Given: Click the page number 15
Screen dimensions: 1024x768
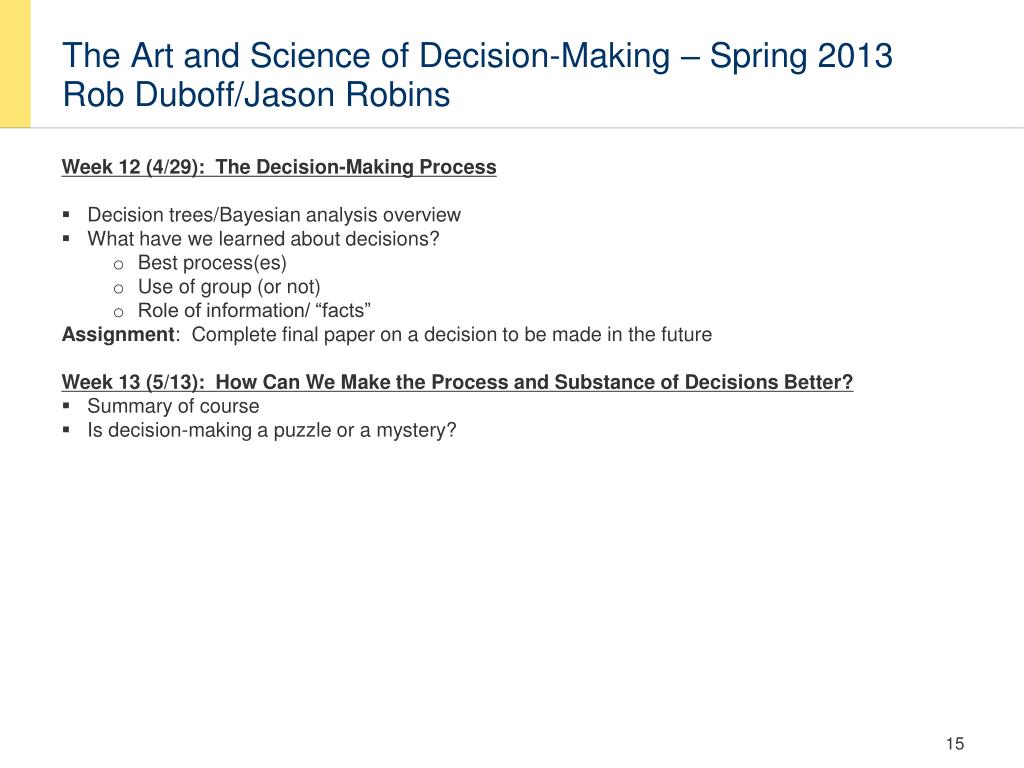Looking at the screenshot, I should click(x=955, y=744).
